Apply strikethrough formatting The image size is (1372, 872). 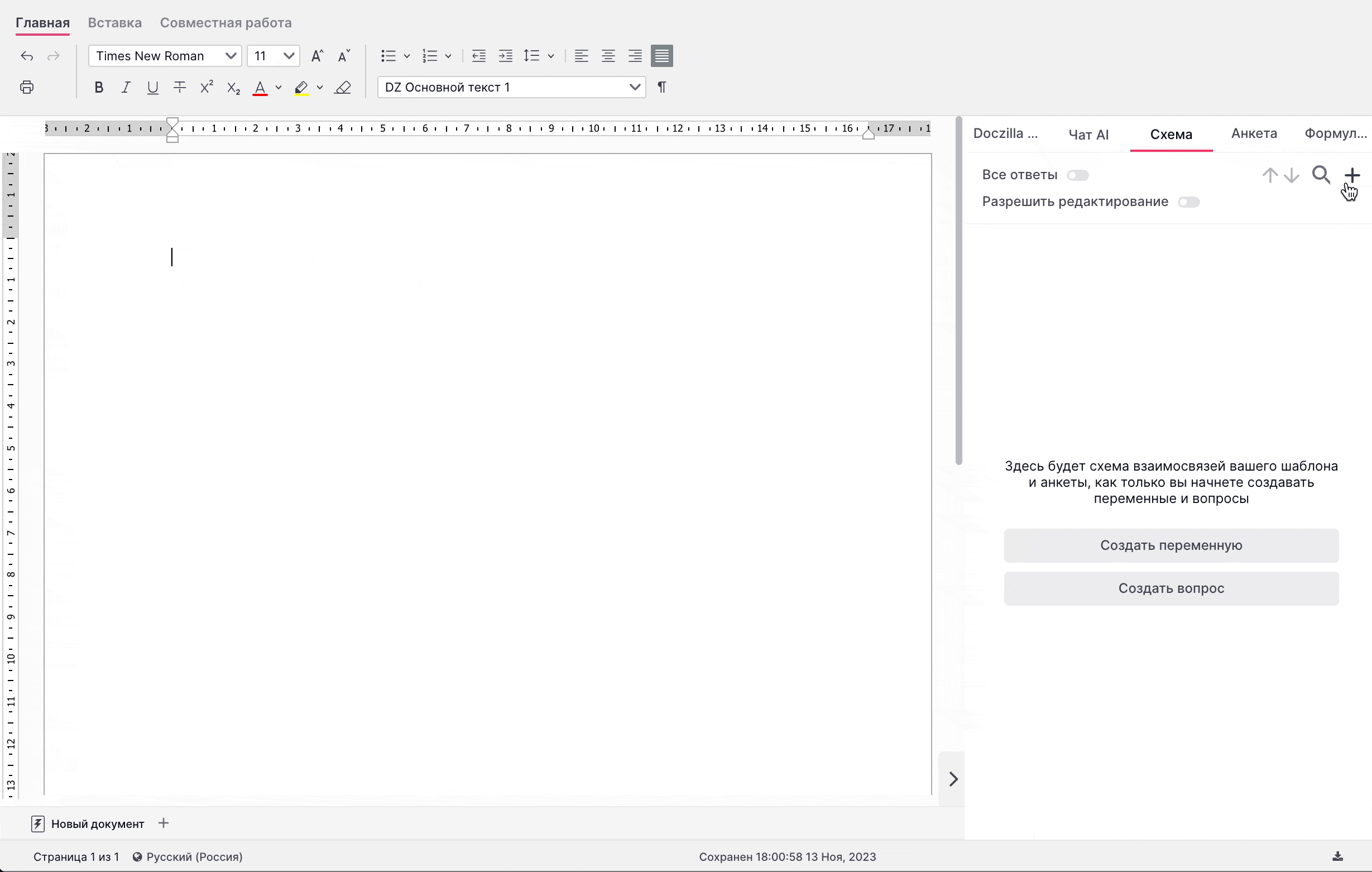[x=180, y=87]
